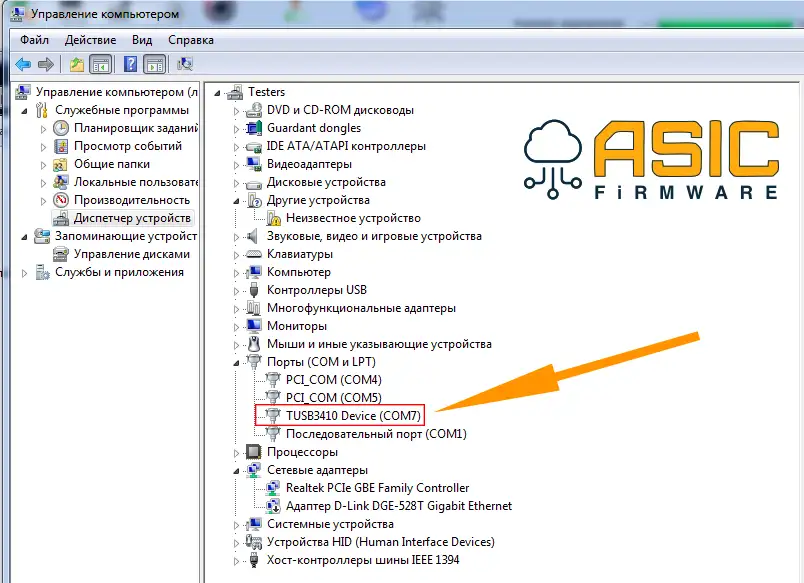Click the Процессоры chip icon
The width and height of the screenshot is (804, 583).
click(254, 452)
